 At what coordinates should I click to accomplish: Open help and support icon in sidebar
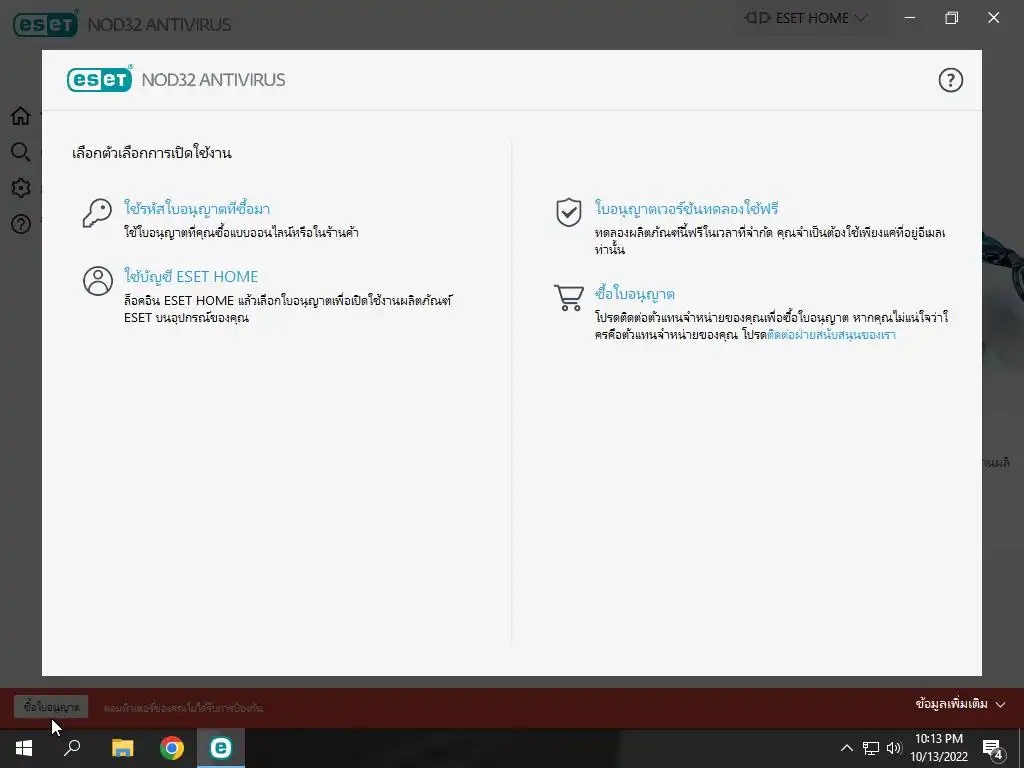[x=21, y=224]
